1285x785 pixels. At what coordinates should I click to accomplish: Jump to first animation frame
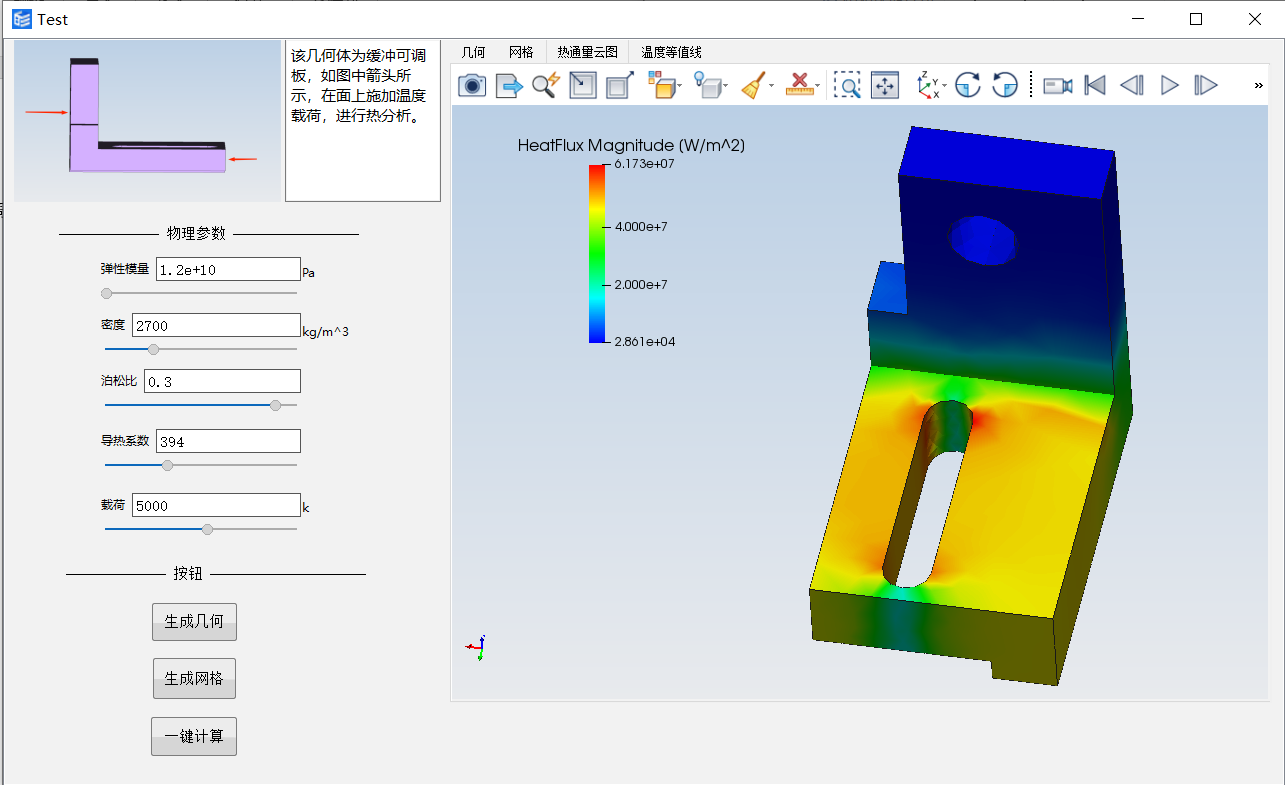(1095, 85)
